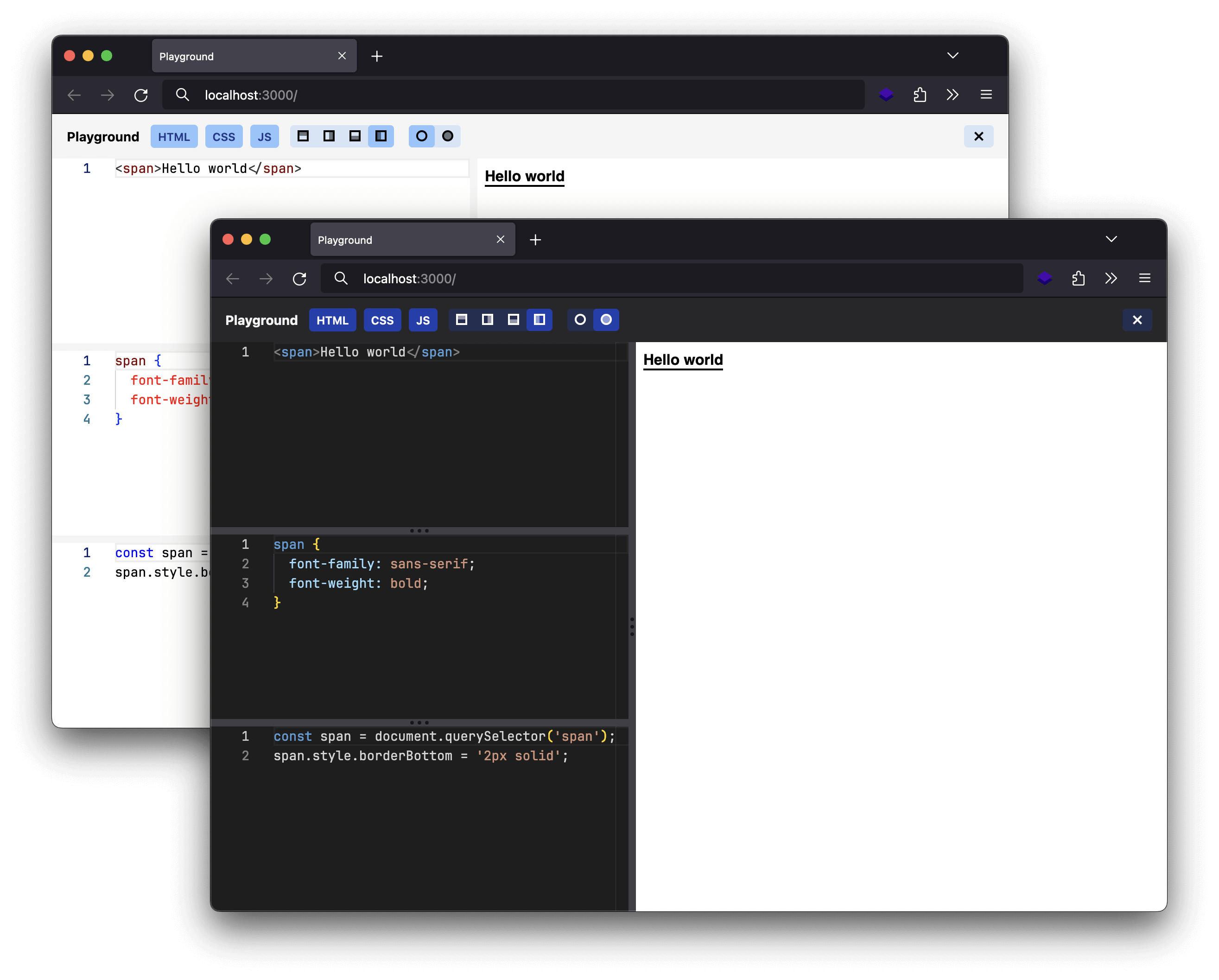The width and height of the screenshot is (1219, 980).
Task: Select editor-on-bottom layout icon in dark window
Action: coord(514,320)
